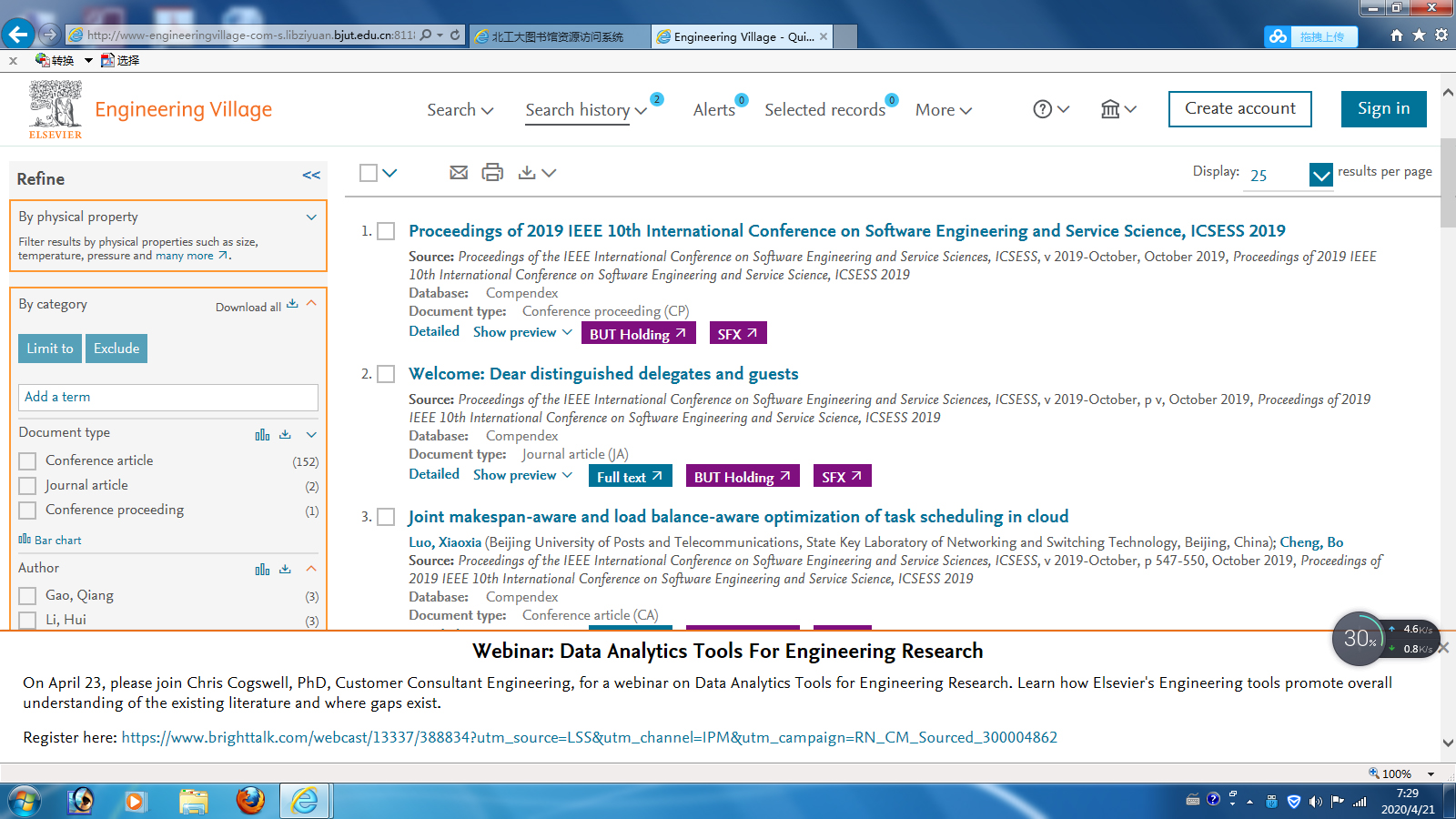Screen dimensions: 1456x819
Task: Check the box for result 2
Action: click(x=386, y=374)
